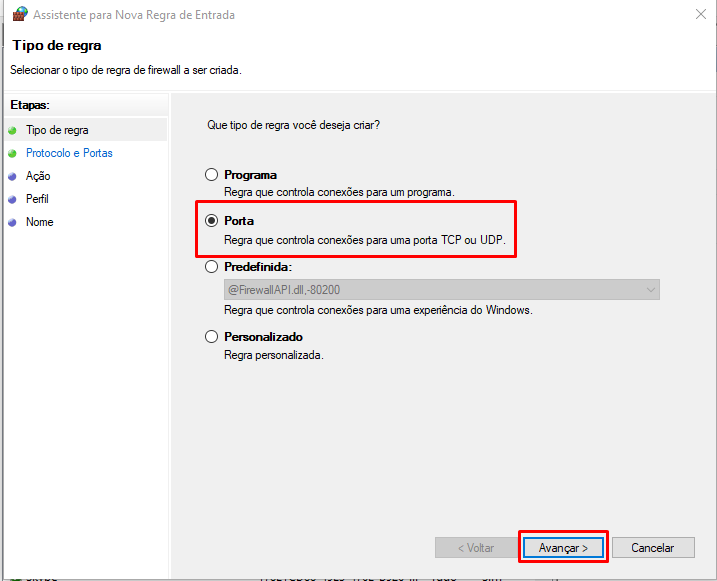This screenshot has width=717, height=581.
Task: Click the green bullet beside Protocolo e Portas
Action: pyautogui.click(x=12, y=153)
